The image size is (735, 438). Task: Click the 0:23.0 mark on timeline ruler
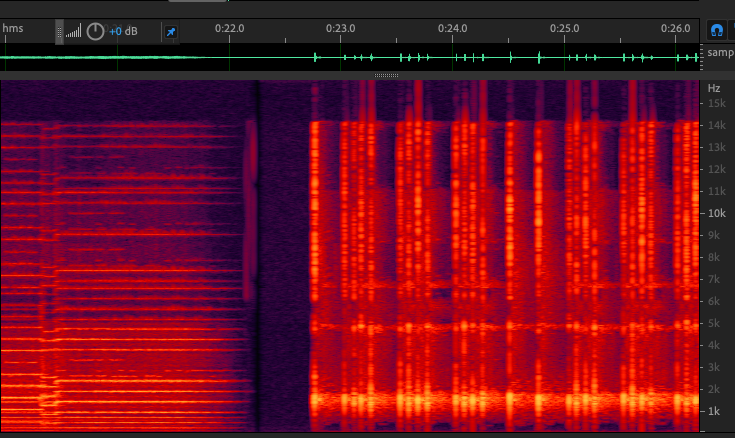[341, 28]
